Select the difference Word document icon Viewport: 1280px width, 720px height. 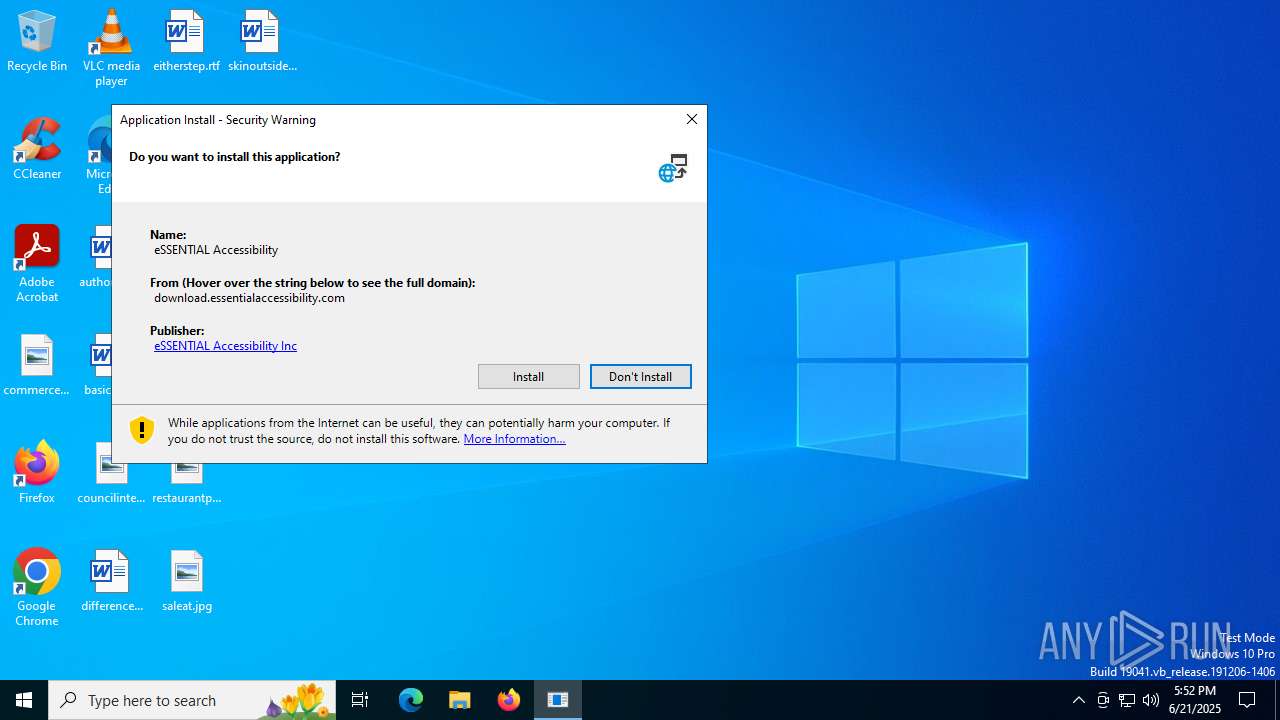coord(111,581)
